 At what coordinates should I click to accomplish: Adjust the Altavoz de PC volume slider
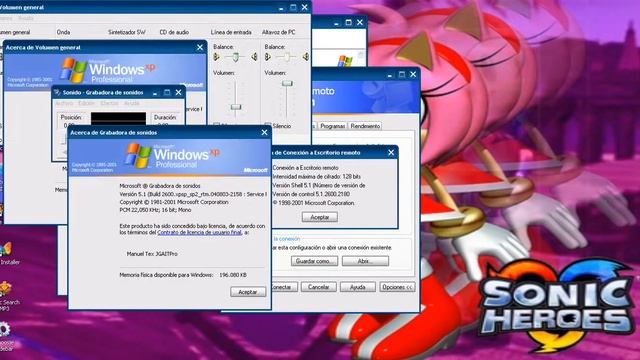tap(287, 83)
